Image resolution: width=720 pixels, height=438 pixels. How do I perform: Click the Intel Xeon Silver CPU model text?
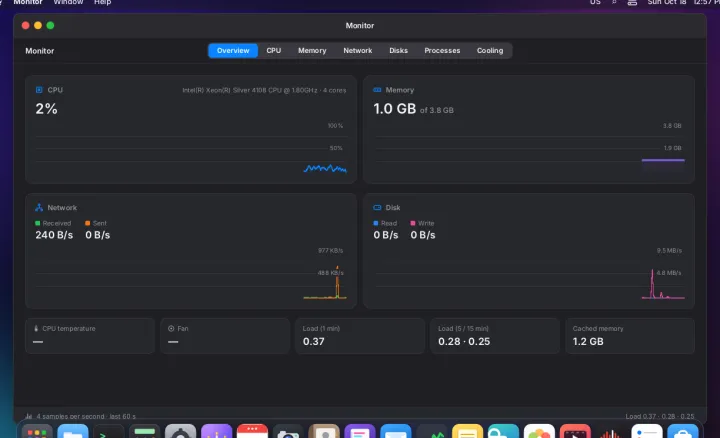[264, 90]
